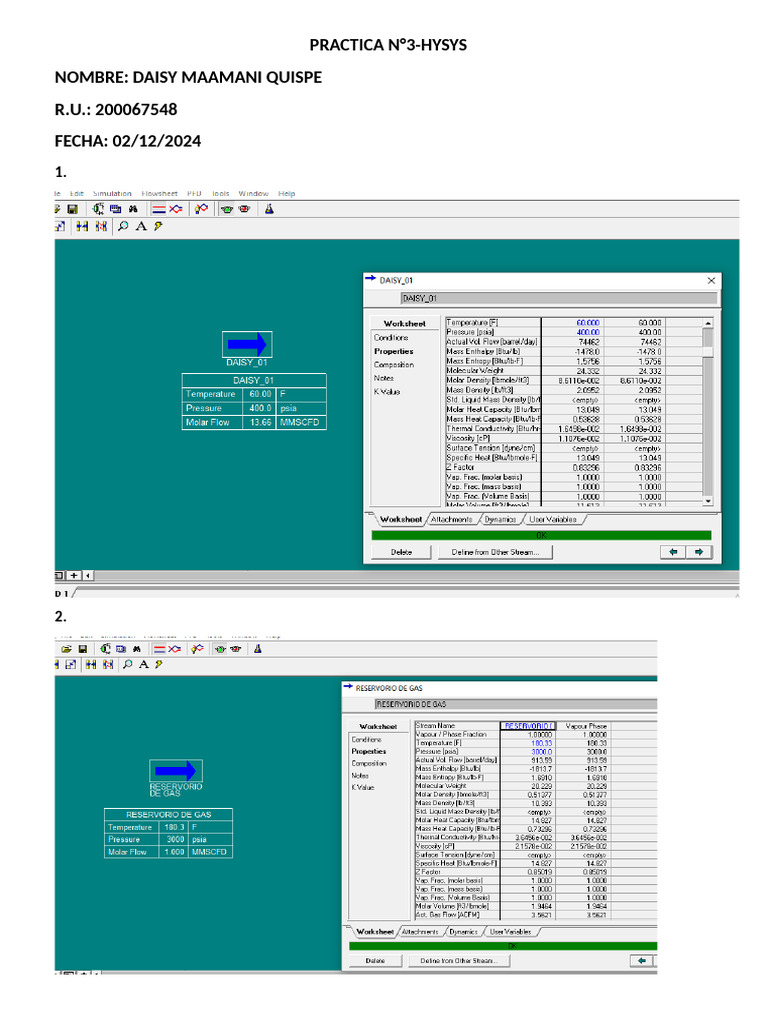
Task: Click scrollbar down arrow in DAISY_01 properties table
Action: tap(708, 501)
